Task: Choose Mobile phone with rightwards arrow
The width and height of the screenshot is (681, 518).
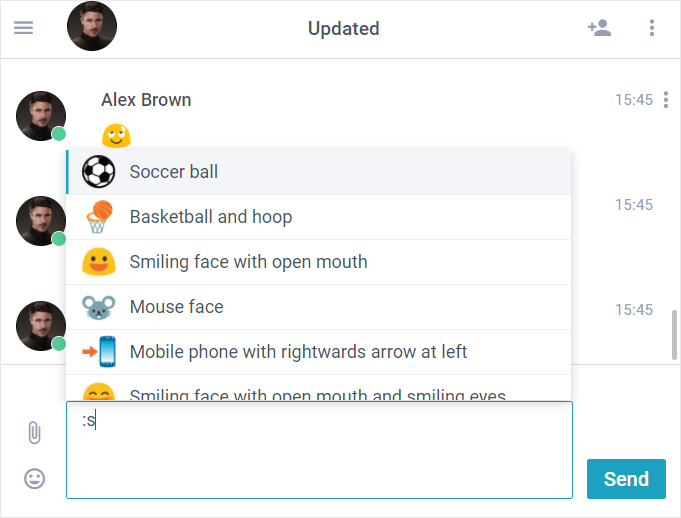Action: pyautogui.click(x=319, y=352)
